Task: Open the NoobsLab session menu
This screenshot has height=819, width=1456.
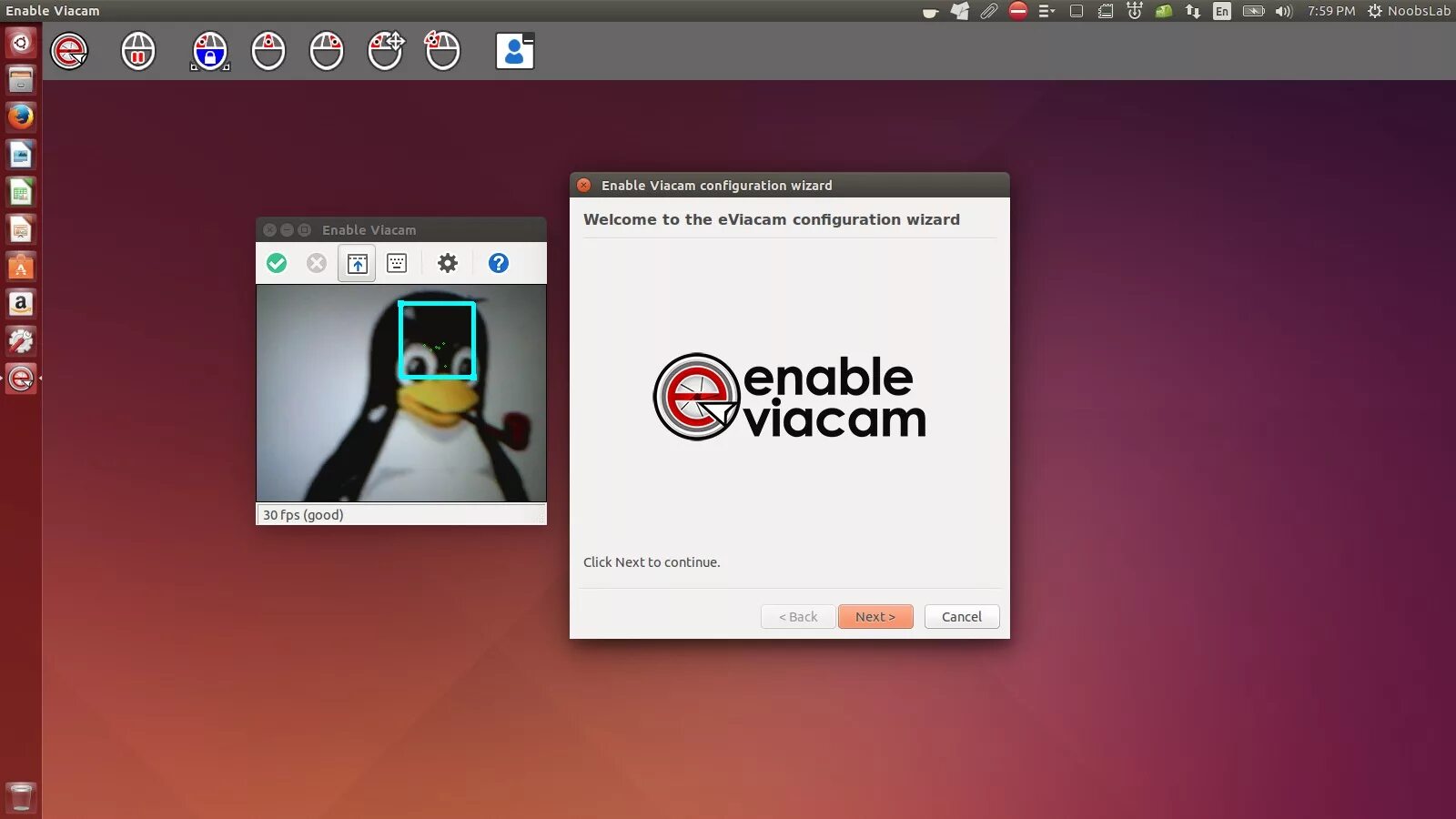Action: point(1410,11)
